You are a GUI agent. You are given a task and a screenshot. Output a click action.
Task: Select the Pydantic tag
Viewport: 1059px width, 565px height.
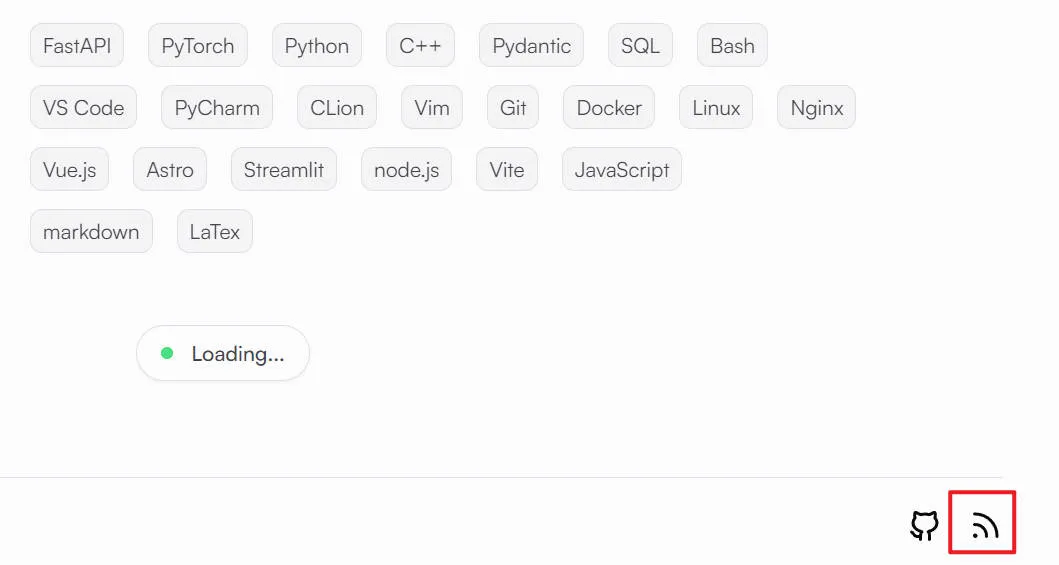pyautogui.click(x=532, y=45)
